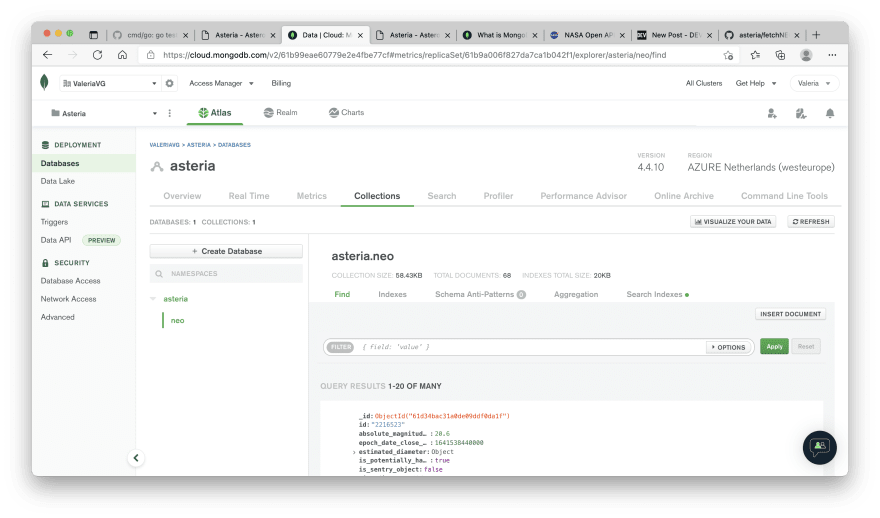
Task: Collapse the sidebar with the chevron button
Action: click(x=136, y=458)
